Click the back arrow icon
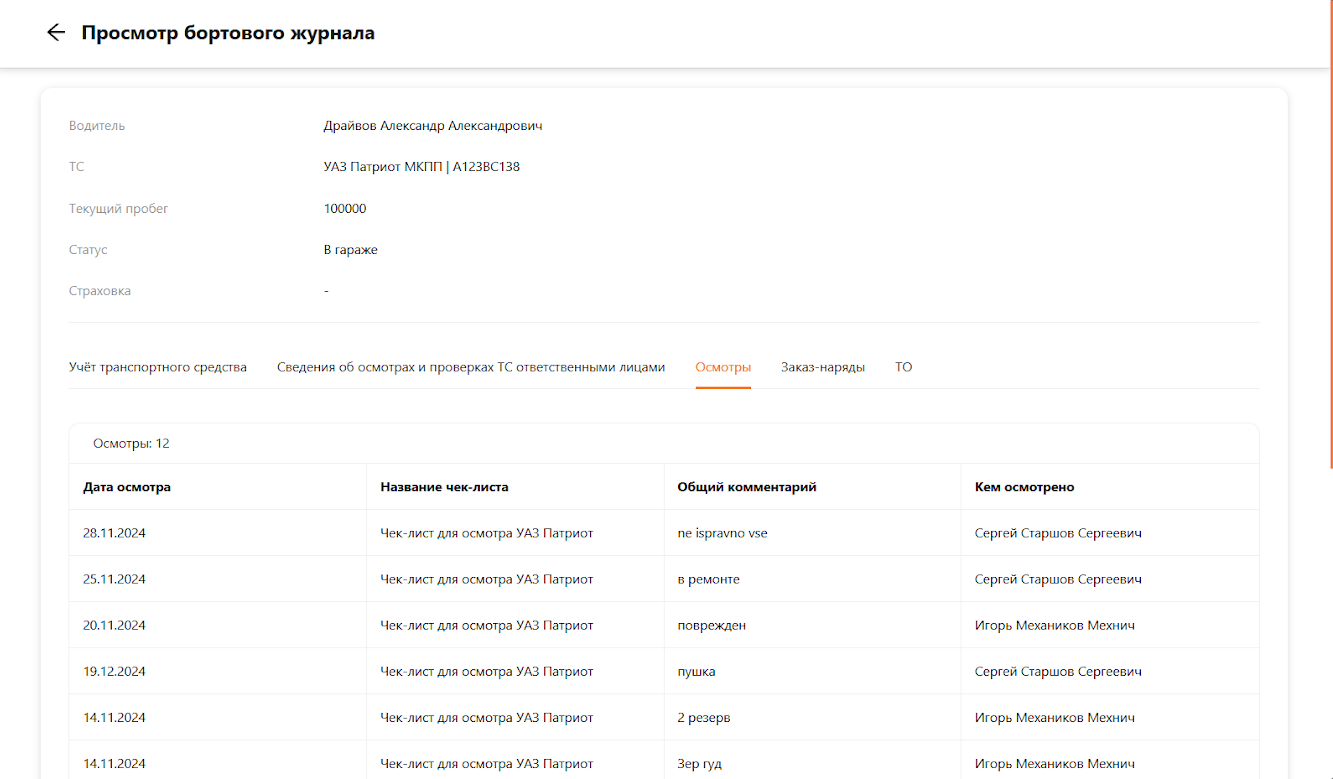 point(56,33)
